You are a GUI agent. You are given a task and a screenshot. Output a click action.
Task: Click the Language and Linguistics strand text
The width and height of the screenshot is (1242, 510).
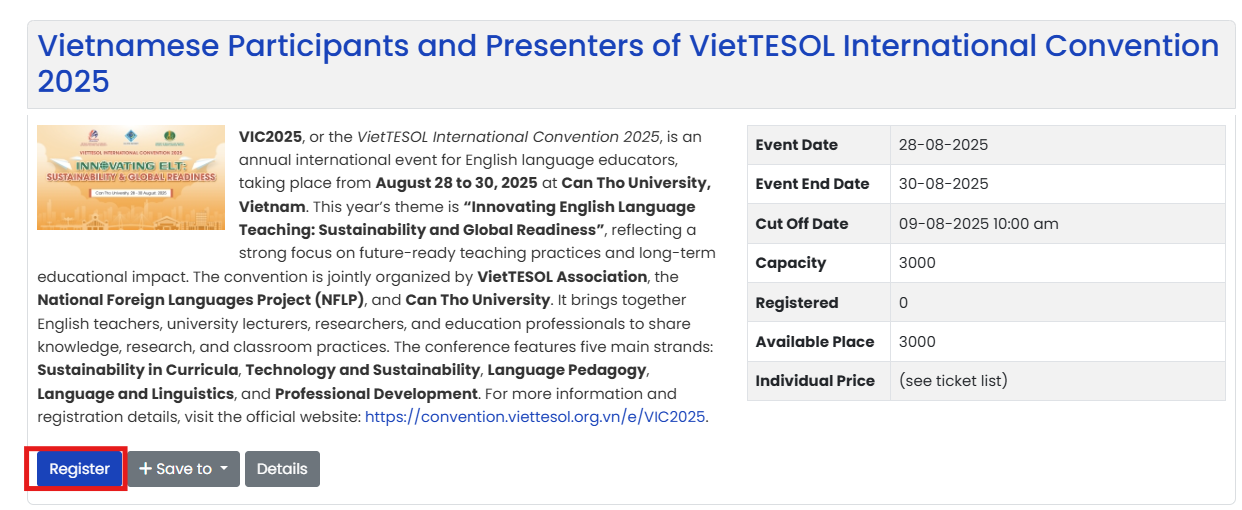coord(135,394)
